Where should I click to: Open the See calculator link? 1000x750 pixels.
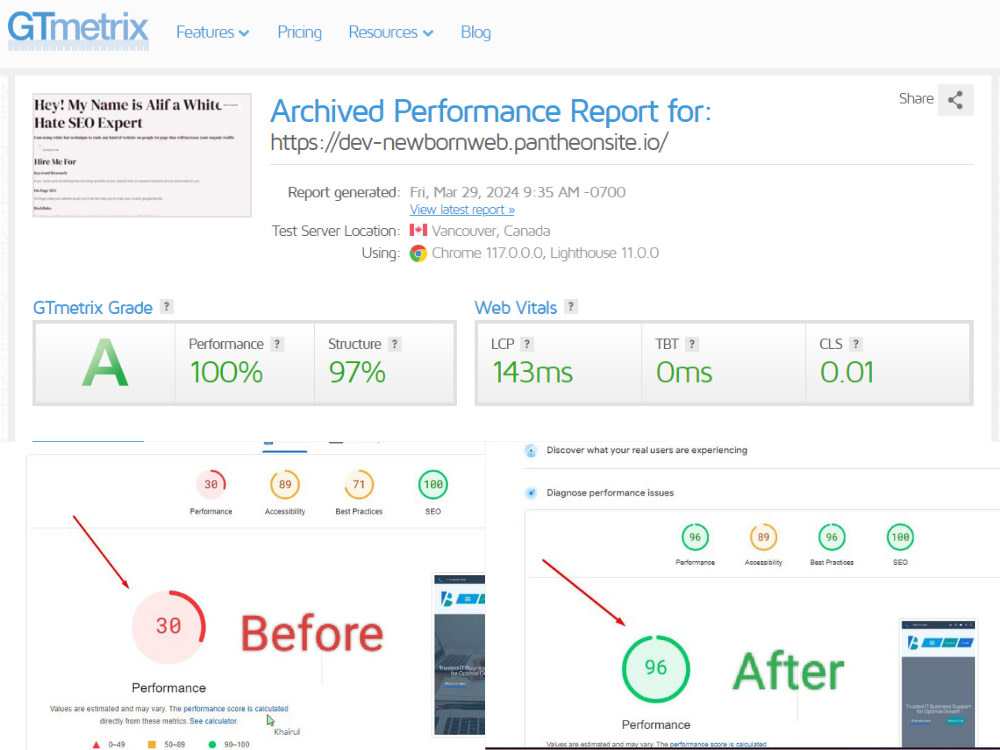point(213,720)
